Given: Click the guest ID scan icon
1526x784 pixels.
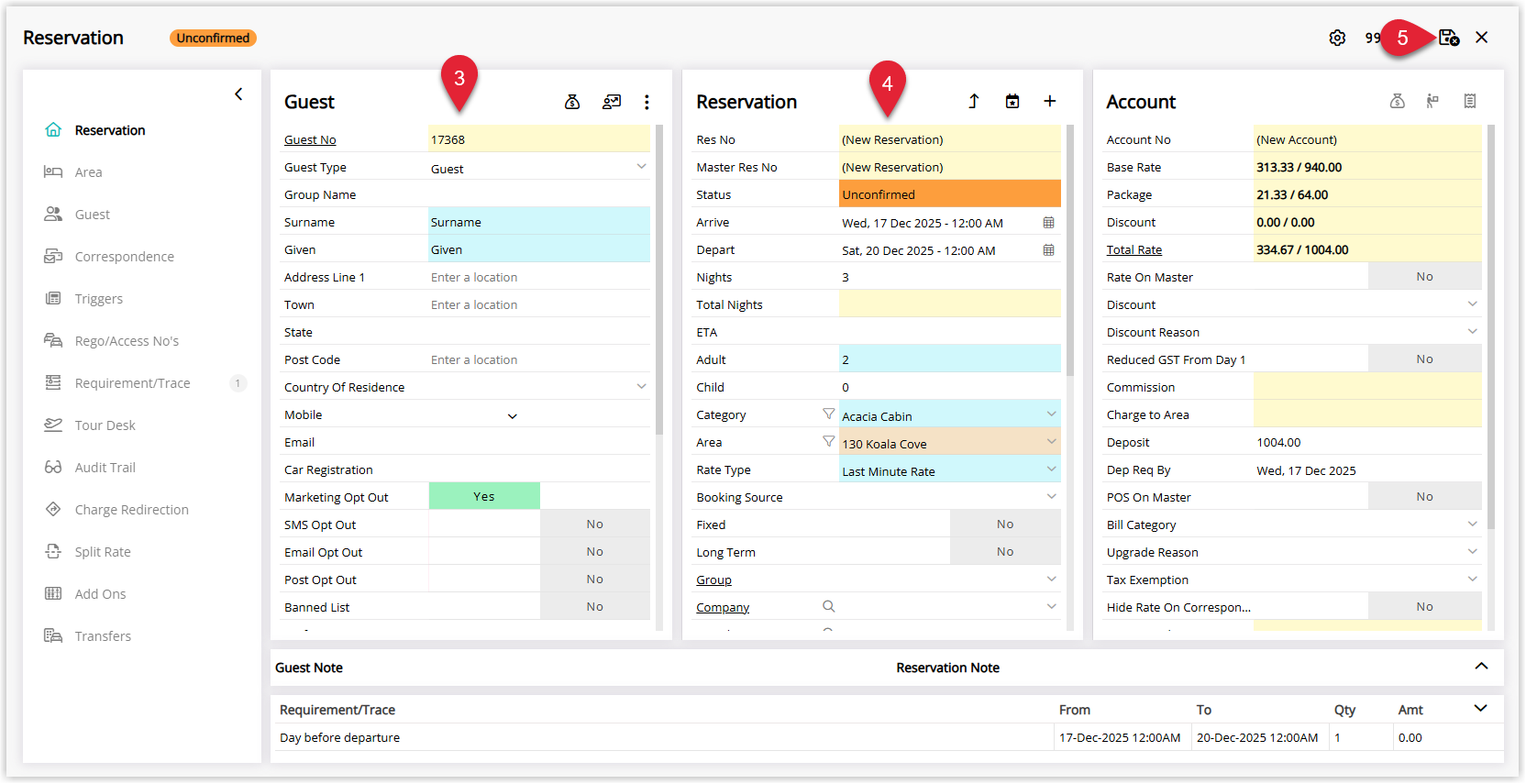Looking at the screenshot, I should coord(612,102).
